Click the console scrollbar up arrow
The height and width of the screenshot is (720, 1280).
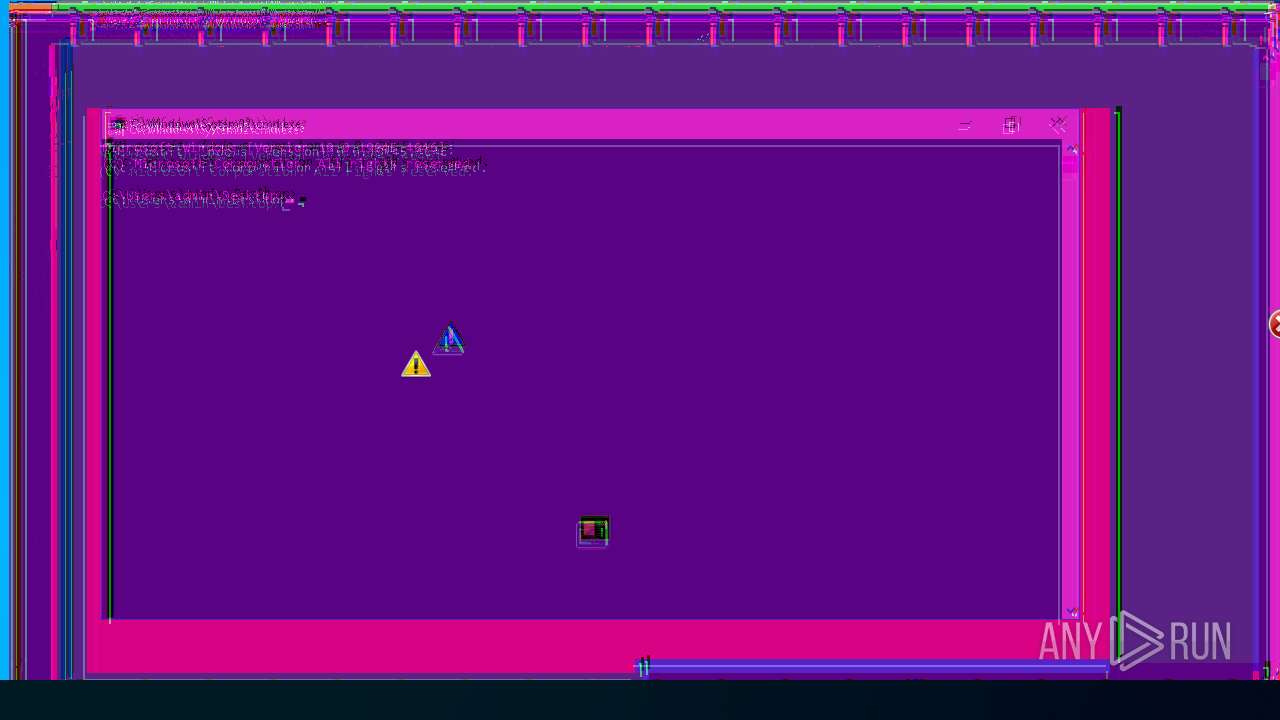coord(1071,151)
